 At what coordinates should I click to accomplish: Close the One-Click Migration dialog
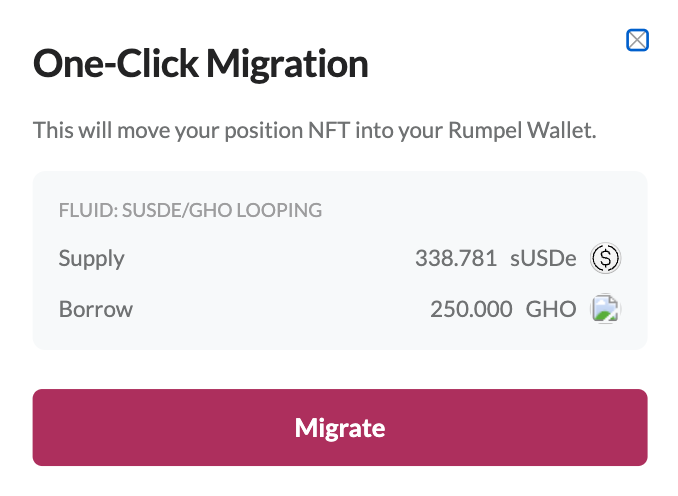coord(637,40)
